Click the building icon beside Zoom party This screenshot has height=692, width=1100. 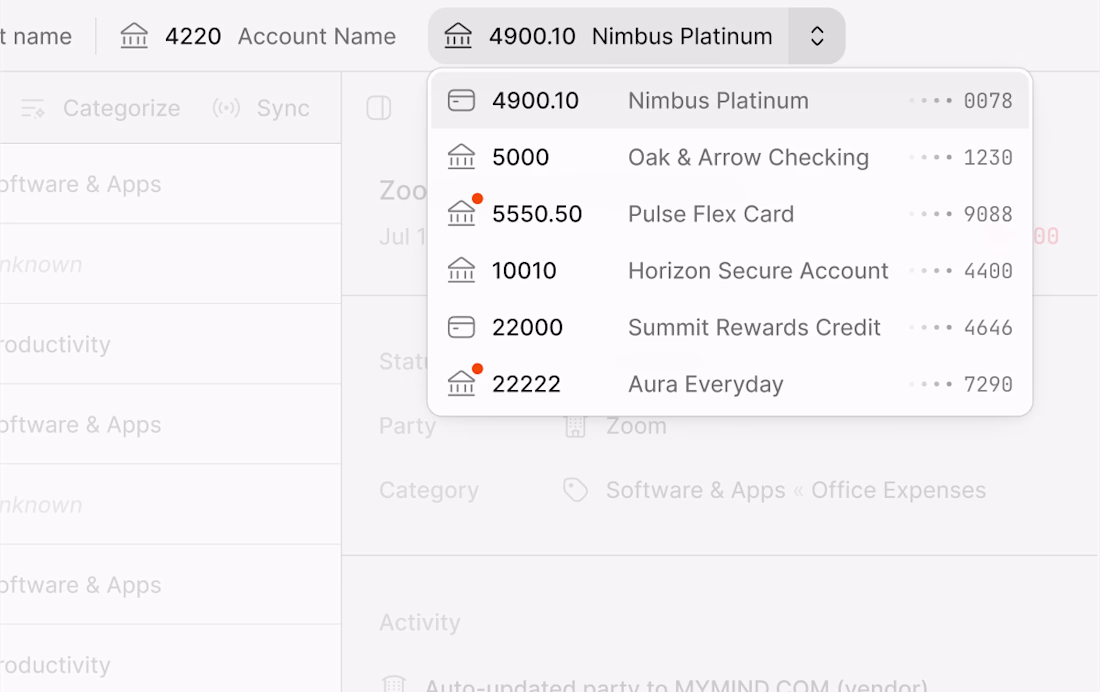coord(575,426)
